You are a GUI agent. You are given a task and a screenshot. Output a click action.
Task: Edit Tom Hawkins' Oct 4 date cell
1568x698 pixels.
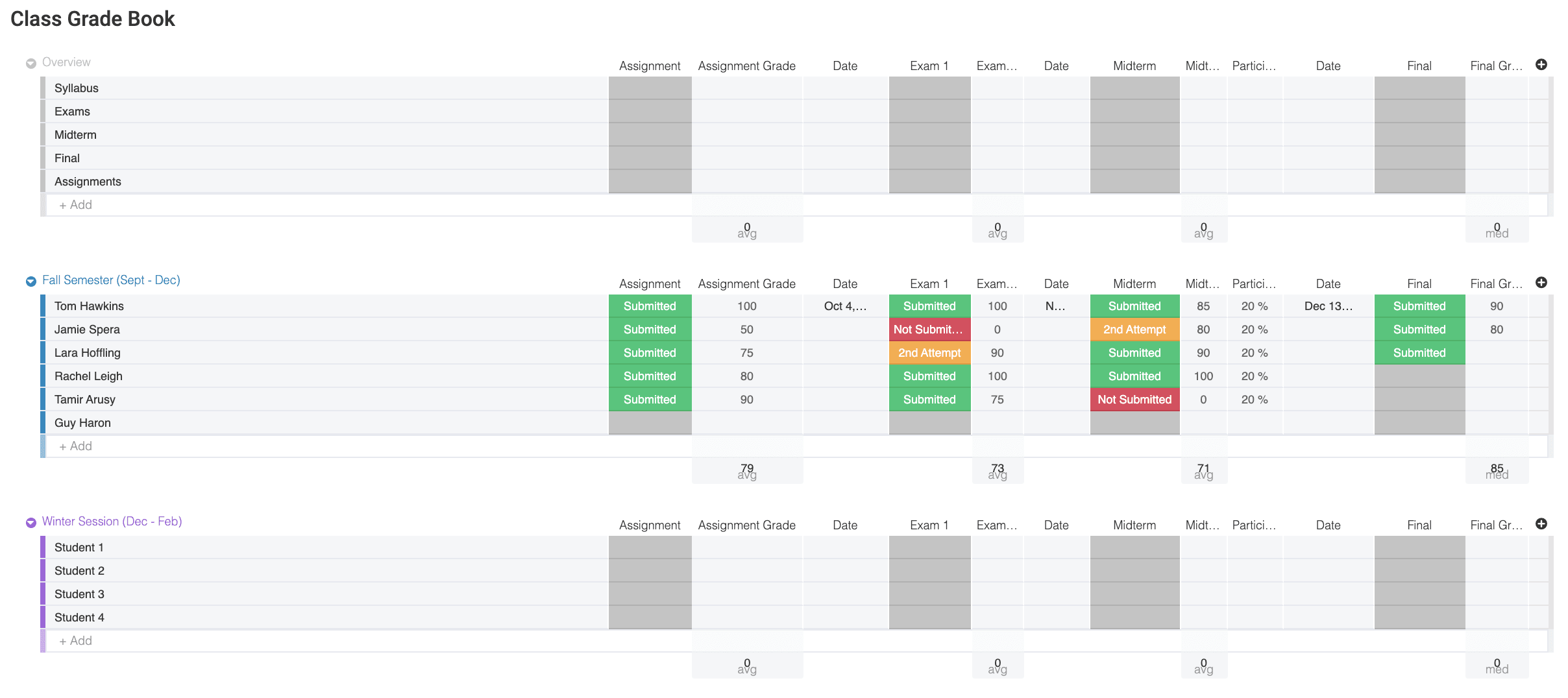845,306
